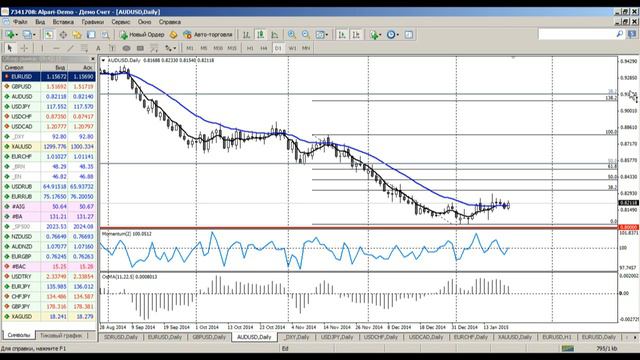Open the Templates icon
Screen dimensions: 640x360
click(409, 35)
